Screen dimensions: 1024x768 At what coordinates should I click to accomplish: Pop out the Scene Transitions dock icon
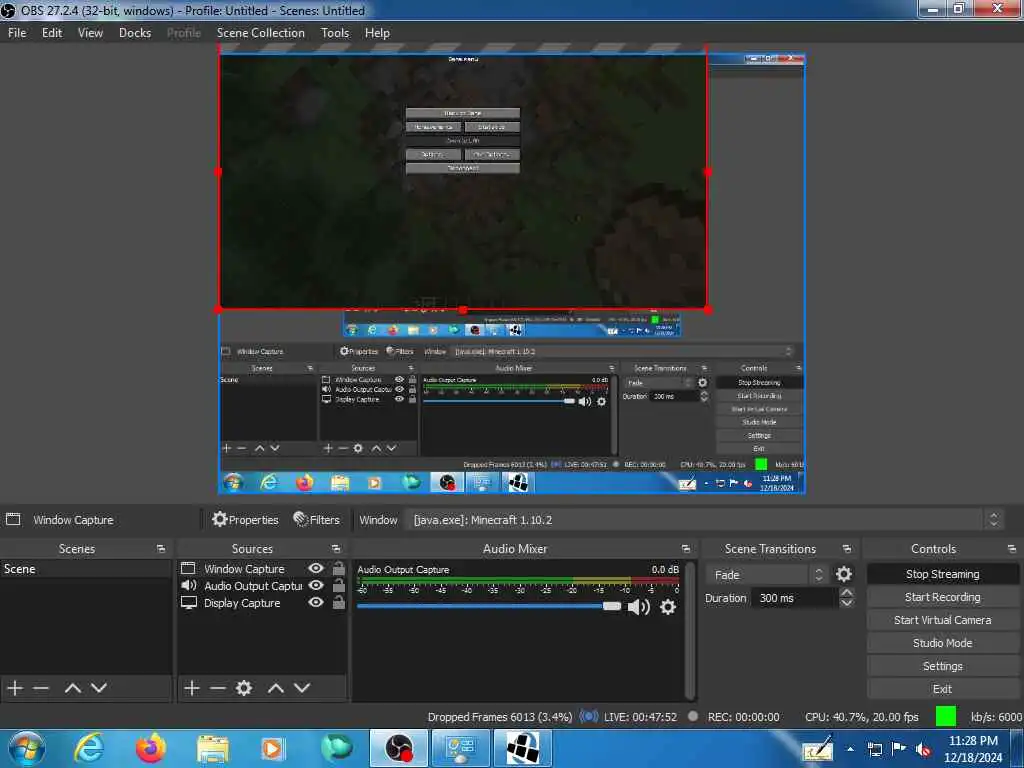(x=846, y=549)
